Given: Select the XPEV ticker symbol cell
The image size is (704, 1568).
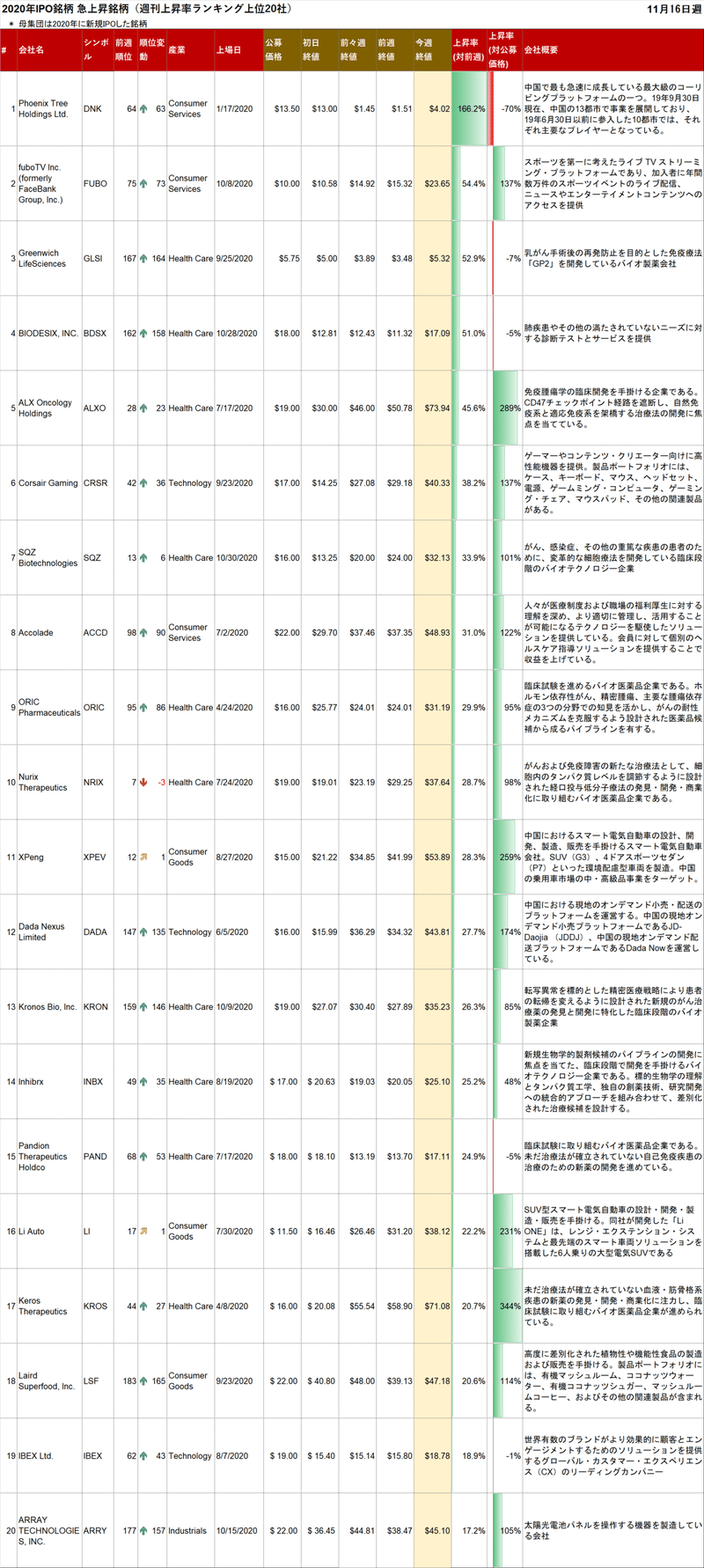Looking at the screenshot, I should (97, 858).
